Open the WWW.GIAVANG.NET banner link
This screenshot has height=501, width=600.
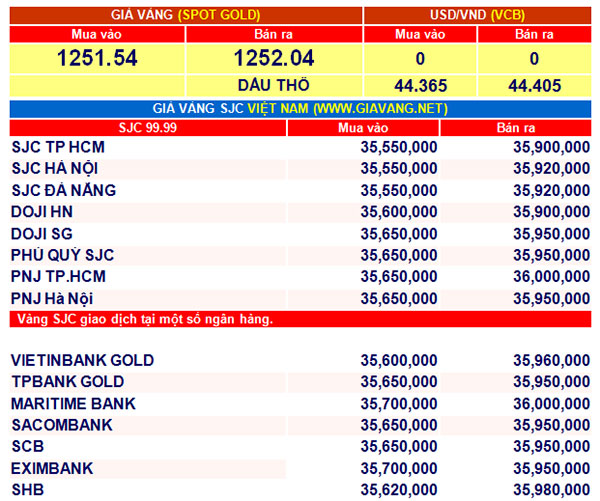pos(379,108)
